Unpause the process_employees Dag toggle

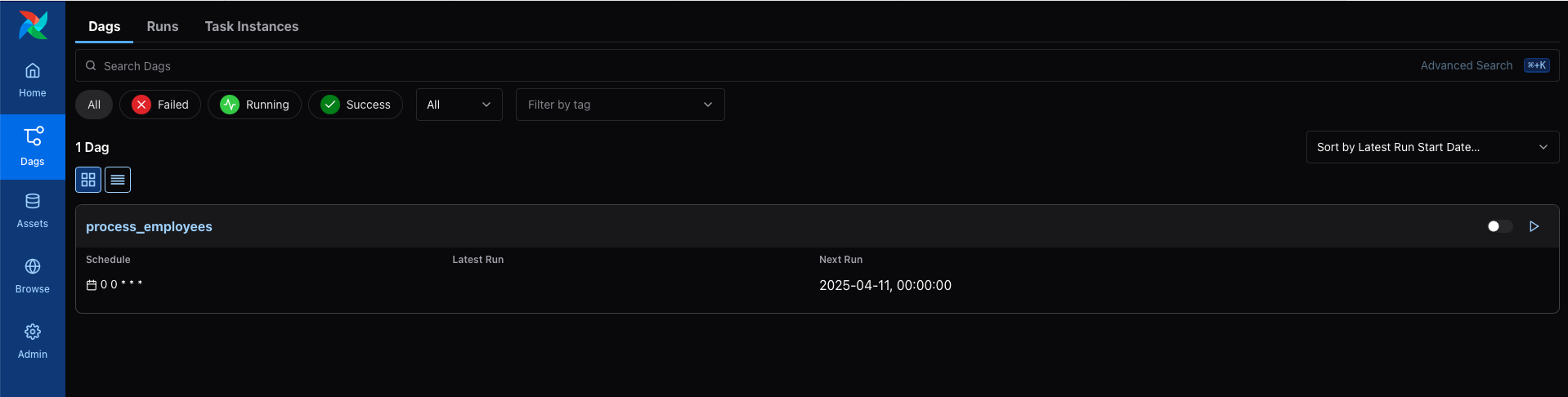(x=1499, y=226)
